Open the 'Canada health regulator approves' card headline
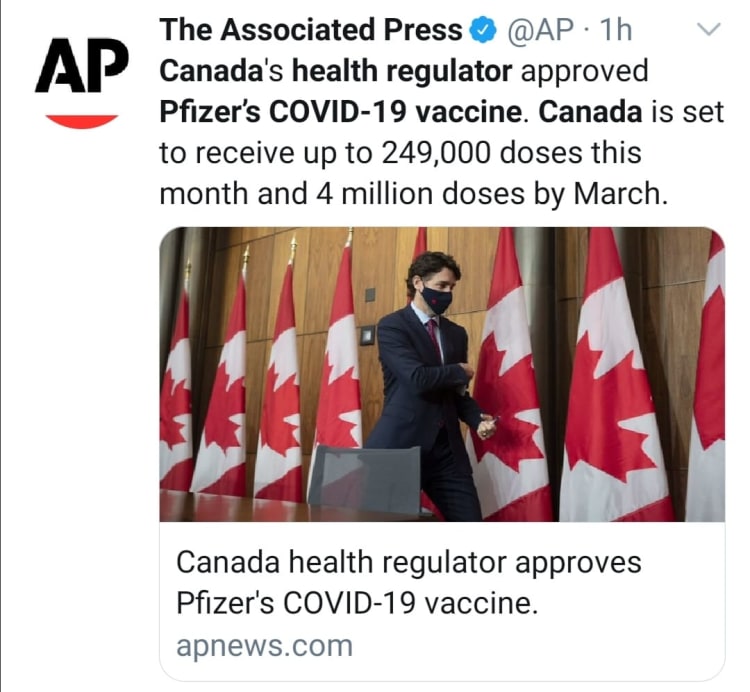 pyautogui.click(x=408, y=563)
